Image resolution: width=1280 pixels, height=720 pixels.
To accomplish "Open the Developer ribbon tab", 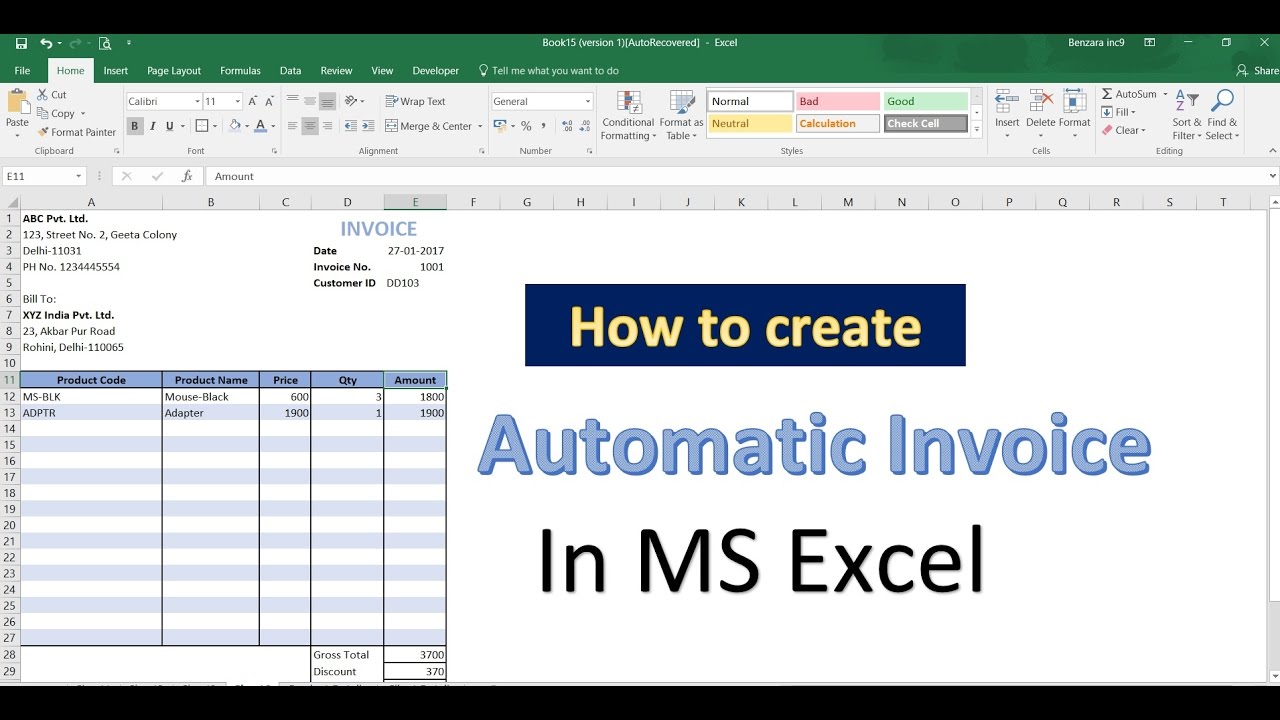I will click(x=435, y=70).
